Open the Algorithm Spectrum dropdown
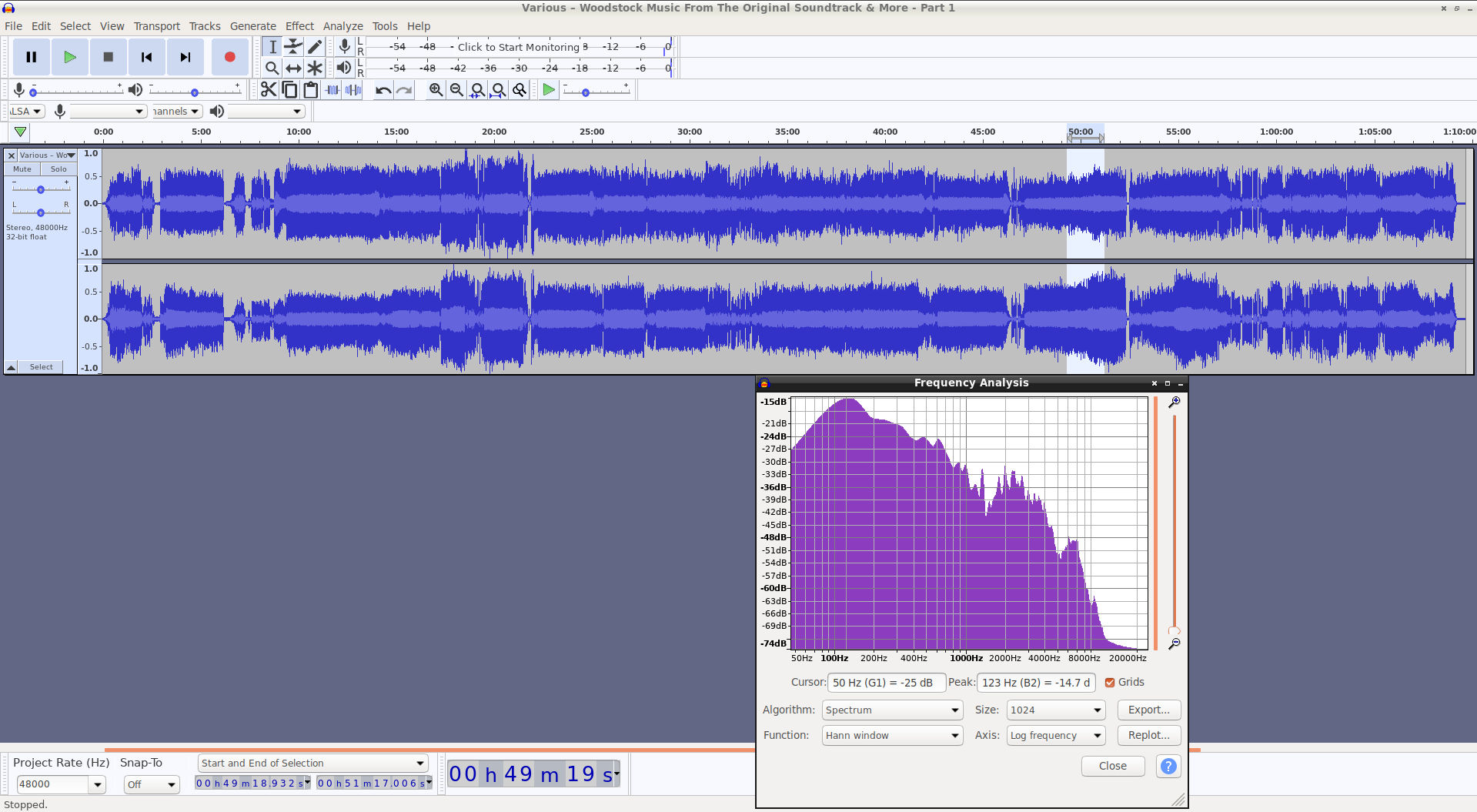This screenshot has height=812, width=1477. (893, 710)
